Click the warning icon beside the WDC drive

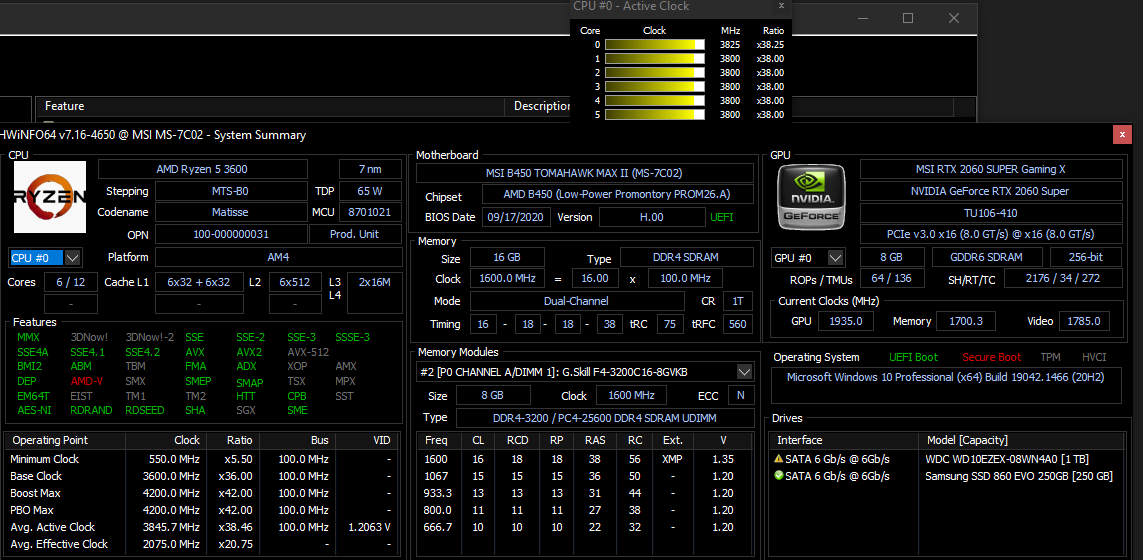[x=779, y=459]
